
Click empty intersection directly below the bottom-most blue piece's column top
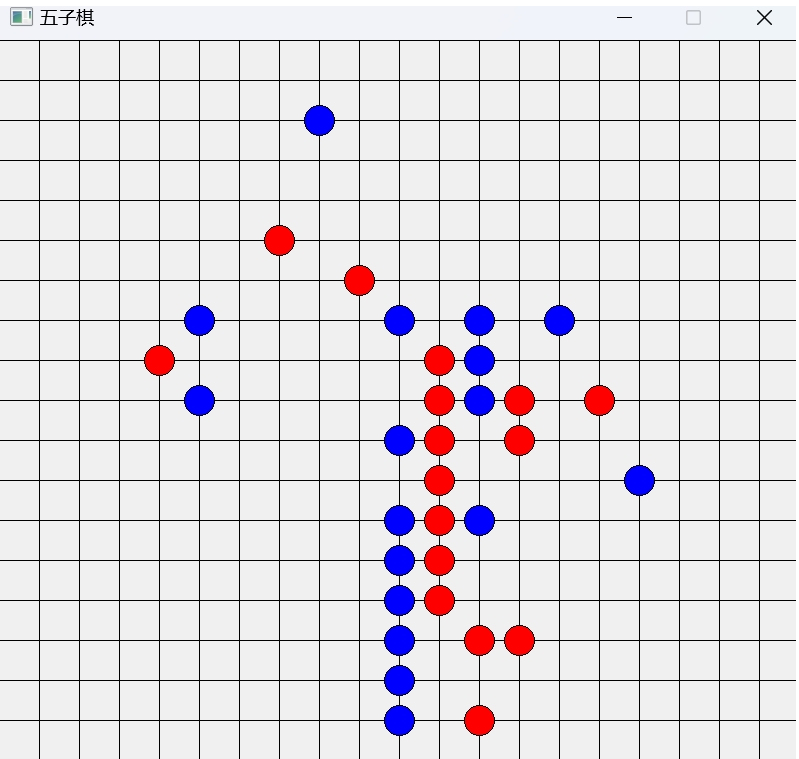pos(399,480)
